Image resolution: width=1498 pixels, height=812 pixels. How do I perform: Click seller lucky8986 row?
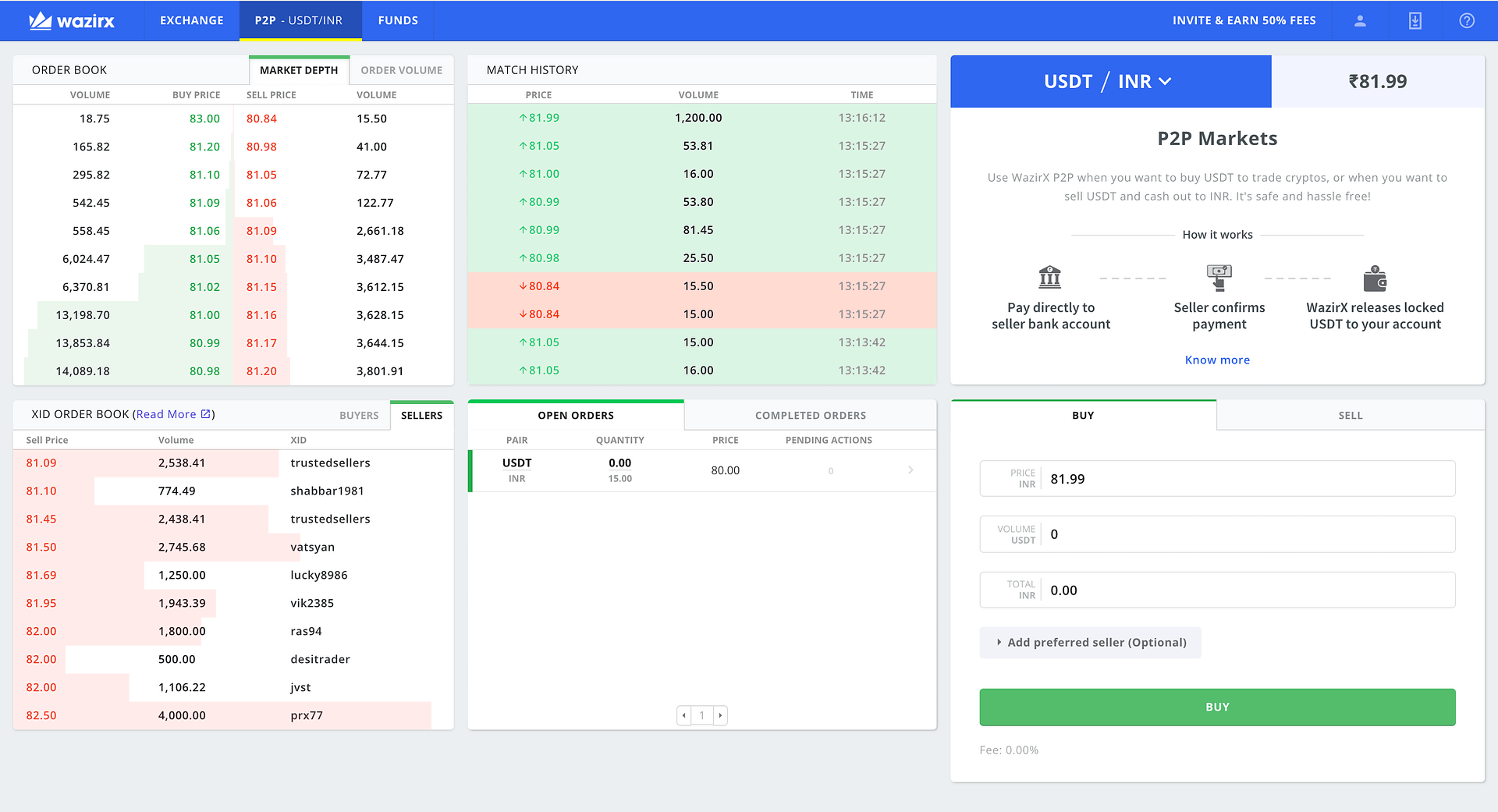pos(233,575)
